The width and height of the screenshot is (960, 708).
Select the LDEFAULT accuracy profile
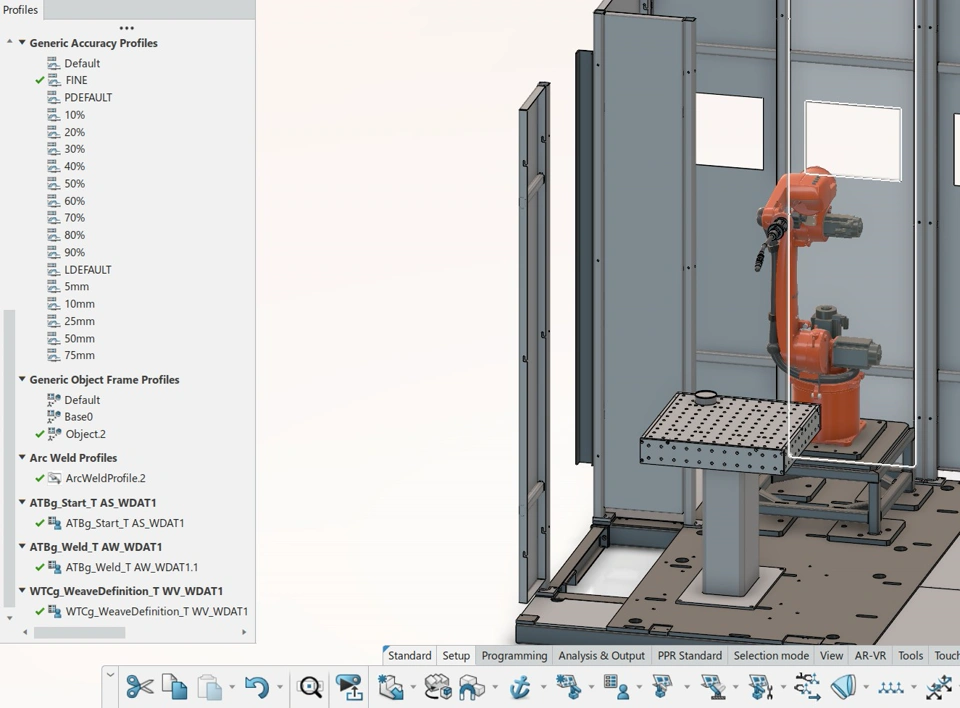pyautogui.click(x=88, y=269)
